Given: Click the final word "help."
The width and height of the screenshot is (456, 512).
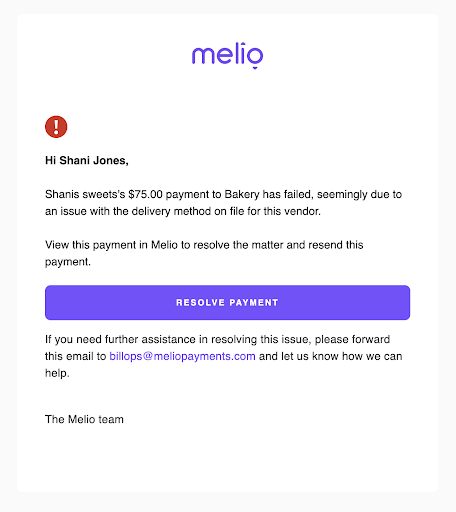Looking at the screenshot, I should click(57, 373).
